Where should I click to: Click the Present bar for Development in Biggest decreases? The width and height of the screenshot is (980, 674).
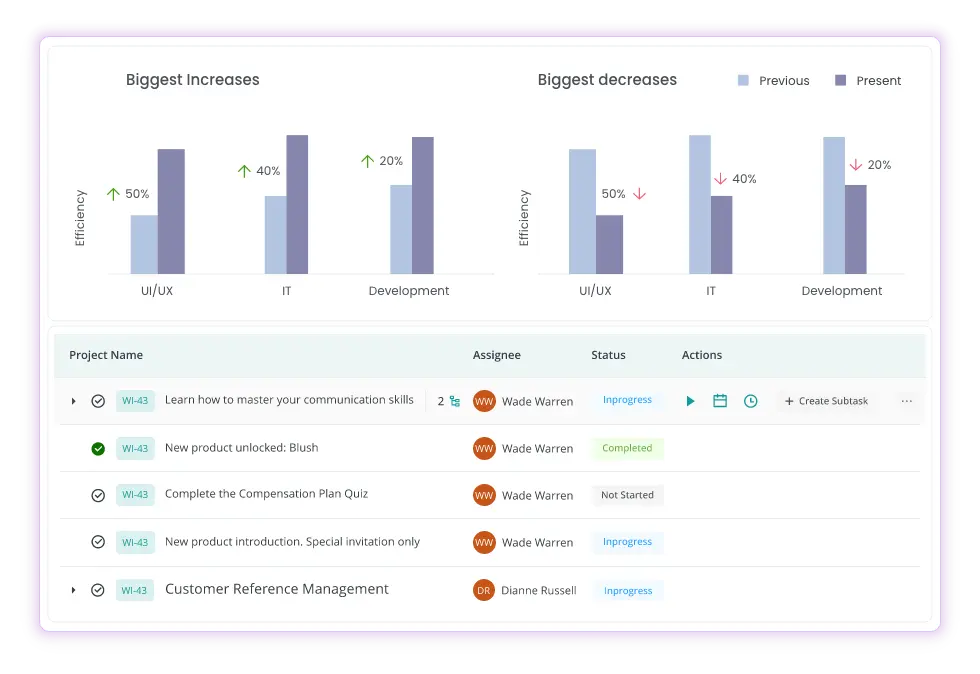(856, 229)
